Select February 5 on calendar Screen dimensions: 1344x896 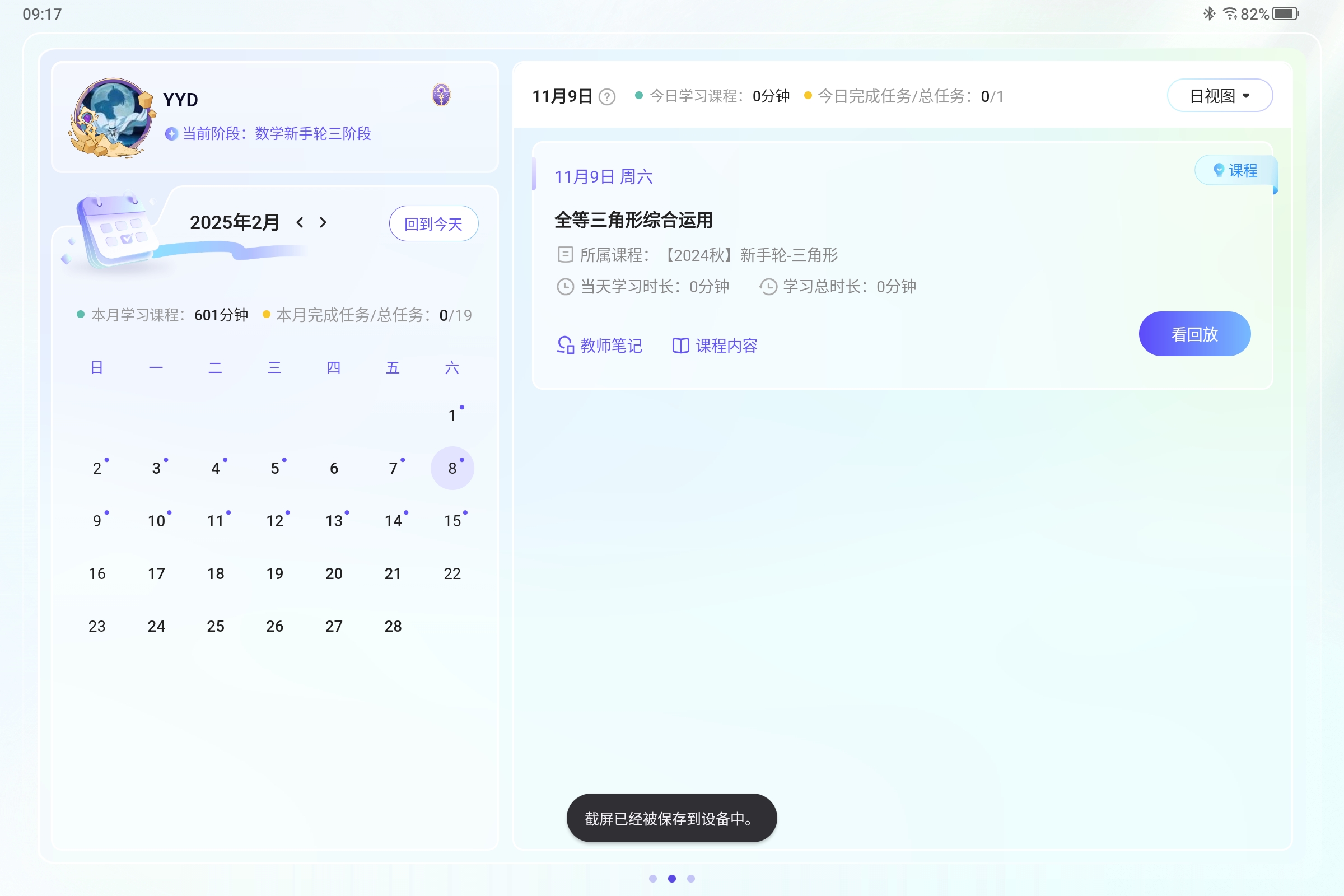click(275, 468)
